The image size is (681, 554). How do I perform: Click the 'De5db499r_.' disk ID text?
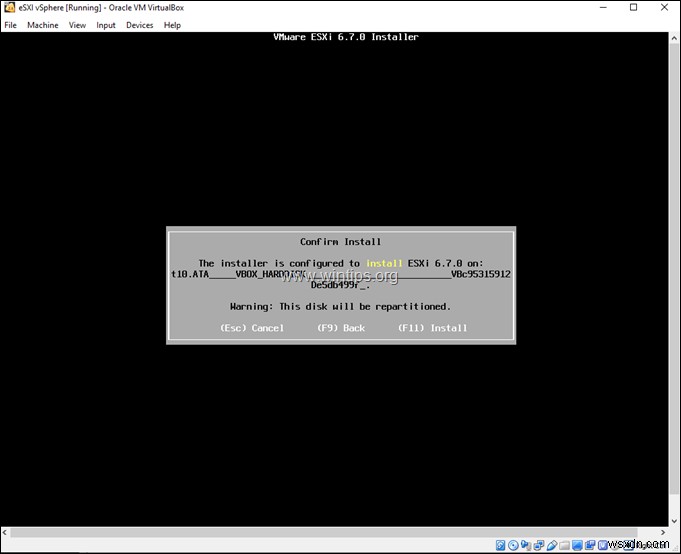tap(340, 285)
